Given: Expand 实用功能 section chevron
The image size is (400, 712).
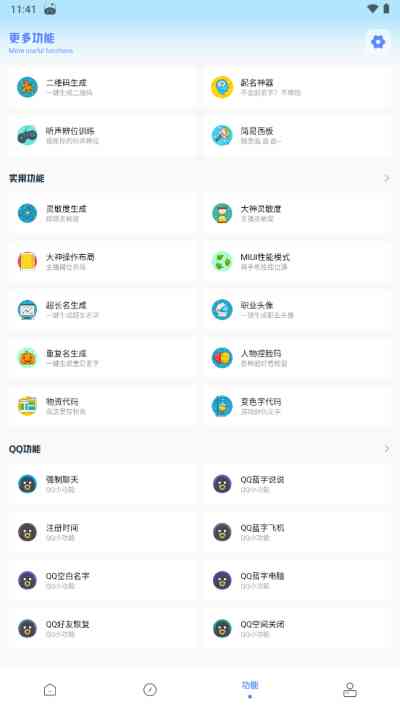Looking at the screenshot, I should (387, 178).
